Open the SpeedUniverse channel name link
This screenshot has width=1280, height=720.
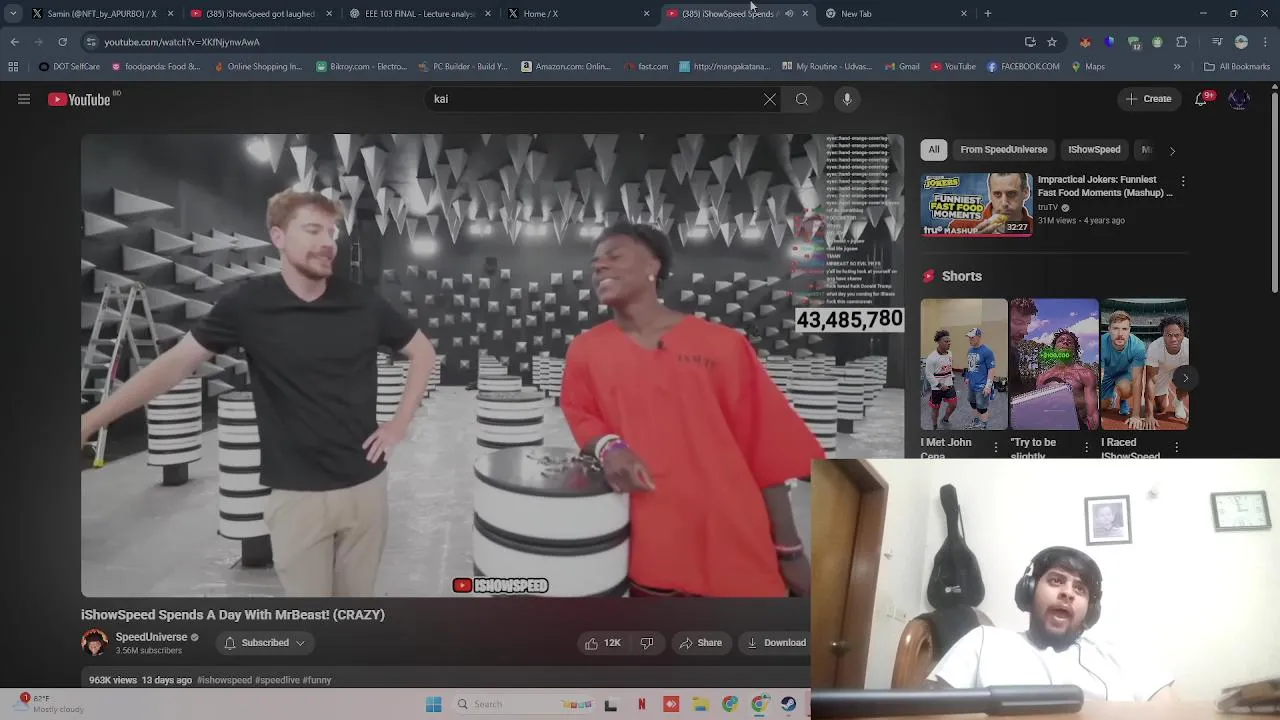point(151,637)
